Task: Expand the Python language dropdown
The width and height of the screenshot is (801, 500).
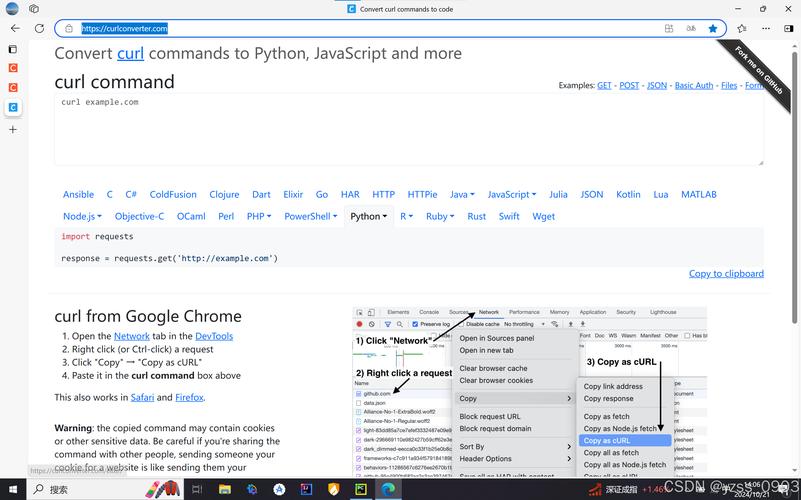Action: (x=368, y=217)
